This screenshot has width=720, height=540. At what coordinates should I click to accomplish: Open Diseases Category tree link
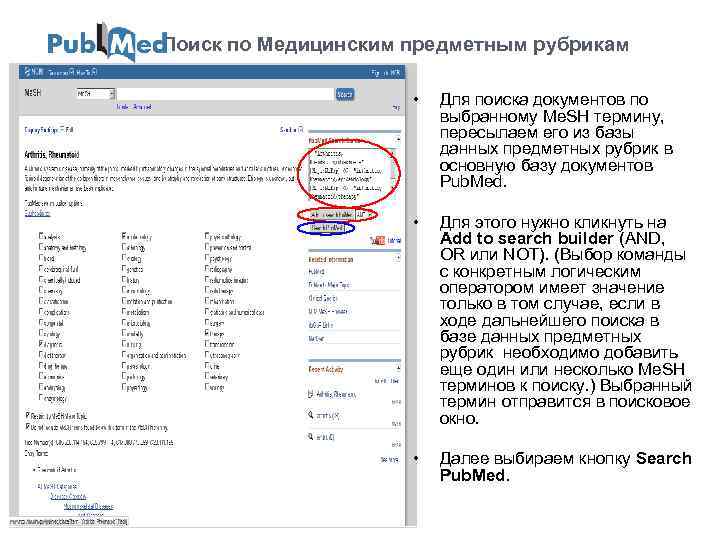(x=68, y=496)
